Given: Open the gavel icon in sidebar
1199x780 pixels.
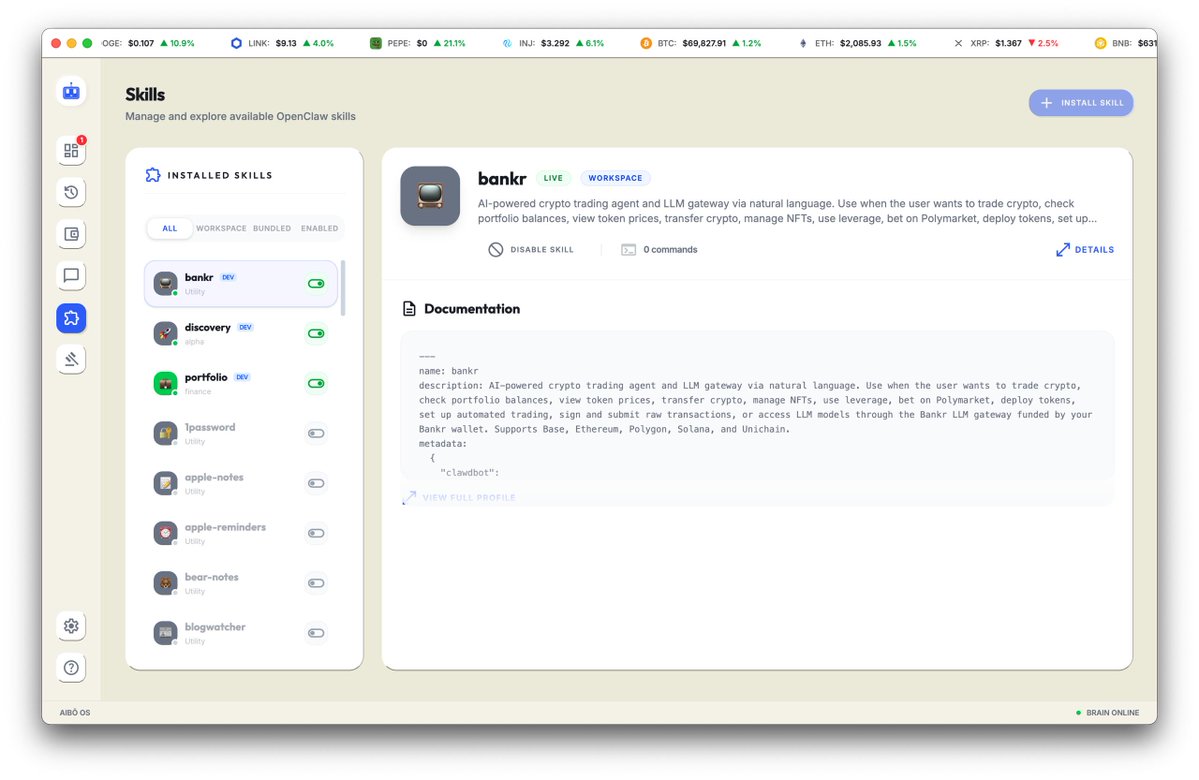Looking at the screenshot, I should click(x=71, y=359).
